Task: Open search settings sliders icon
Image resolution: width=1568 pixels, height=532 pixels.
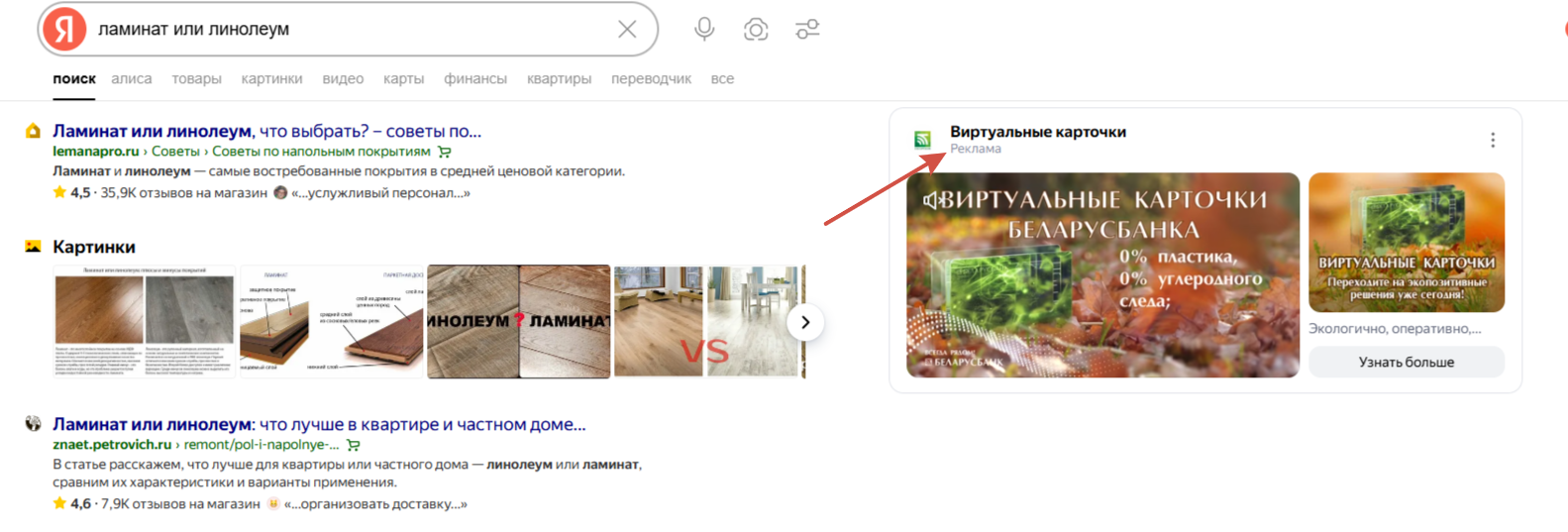Action: 807,30
